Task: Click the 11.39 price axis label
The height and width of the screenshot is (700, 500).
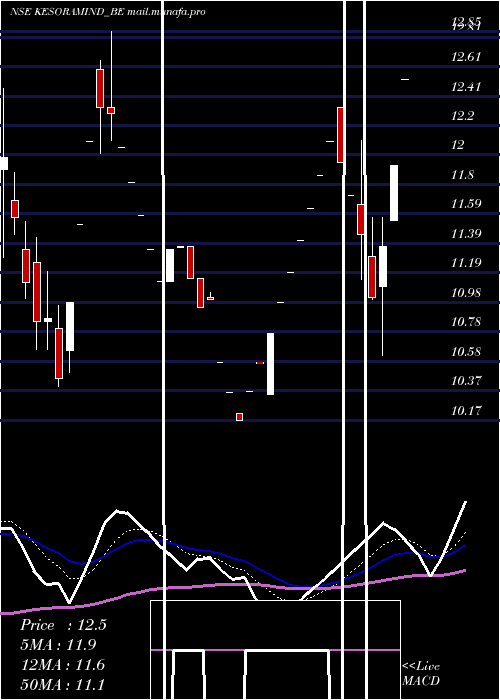Action: click(466, 234)
